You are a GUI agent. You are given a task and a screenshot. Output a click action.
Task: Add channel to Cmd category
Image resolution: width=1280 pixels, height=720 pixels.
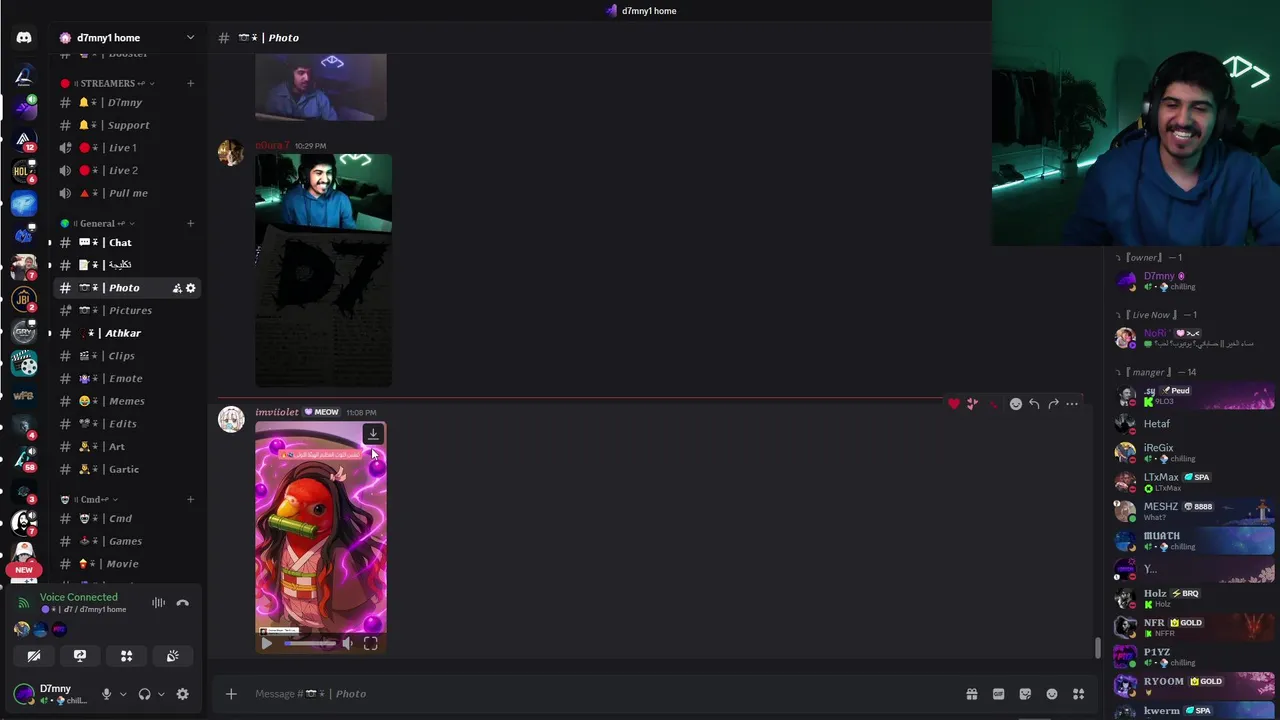tap(190, 499)
